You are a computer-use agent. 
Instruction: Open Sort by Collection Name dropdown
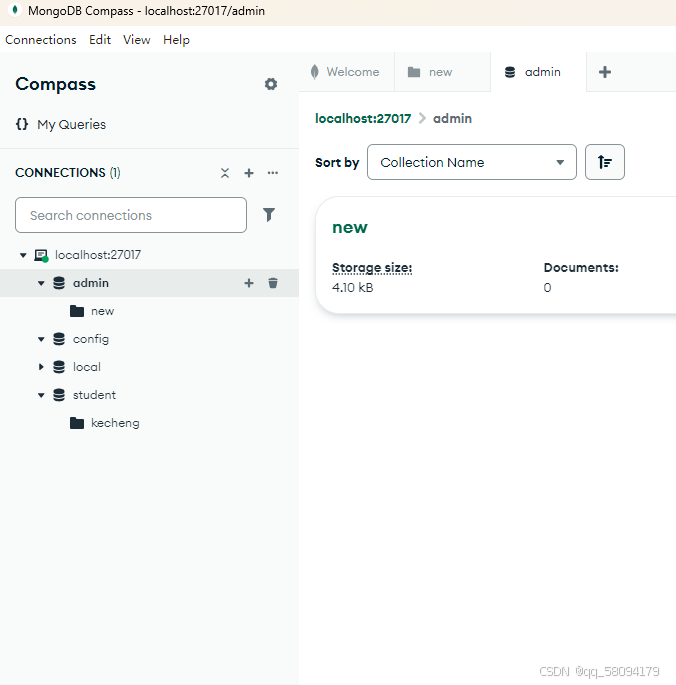coord(472,162)
